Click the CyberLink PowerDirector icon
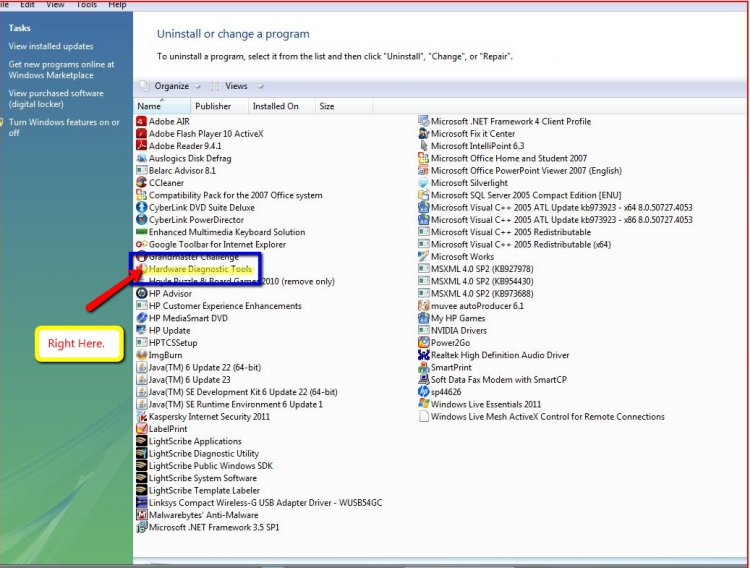The height and width of the screenshot is (568, 750). click(141, 220)
